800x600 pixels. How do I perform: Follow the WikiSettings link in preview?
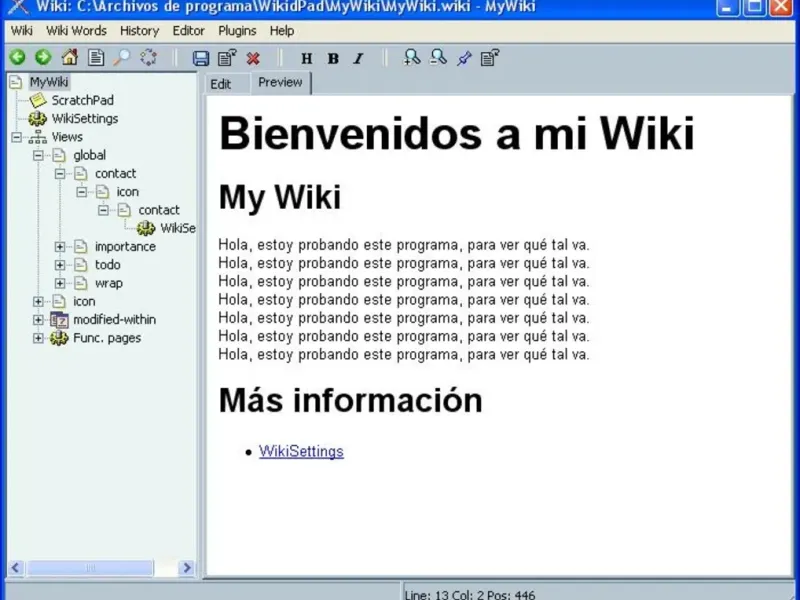click(301, 452)
